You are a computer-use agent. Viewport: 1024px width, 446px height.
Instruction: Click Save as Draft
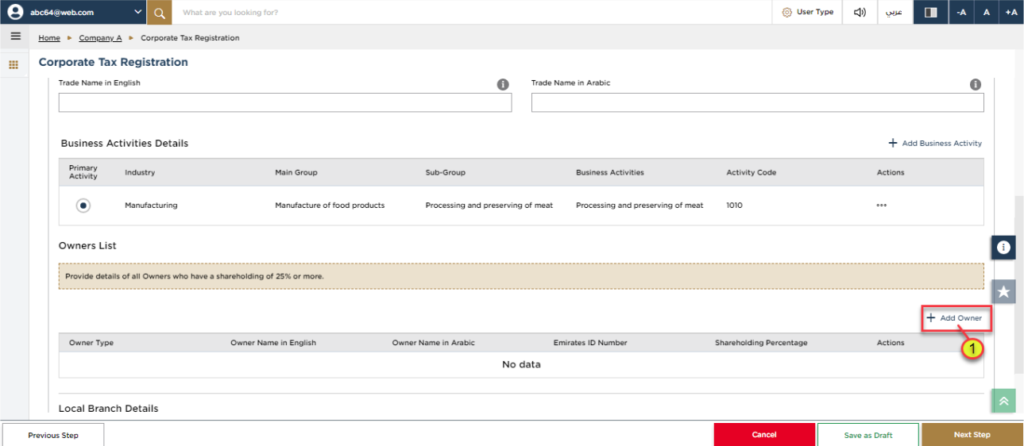(x=868, y=435)
